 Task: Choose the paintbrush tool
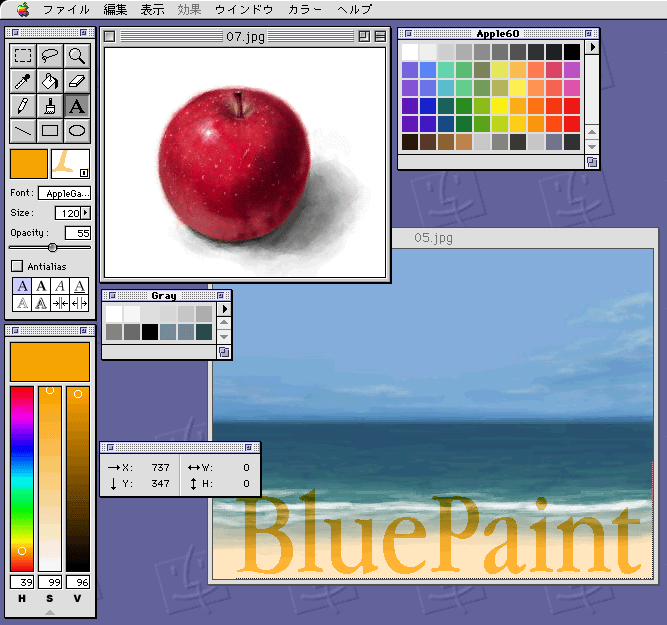(x=50, y=106)
